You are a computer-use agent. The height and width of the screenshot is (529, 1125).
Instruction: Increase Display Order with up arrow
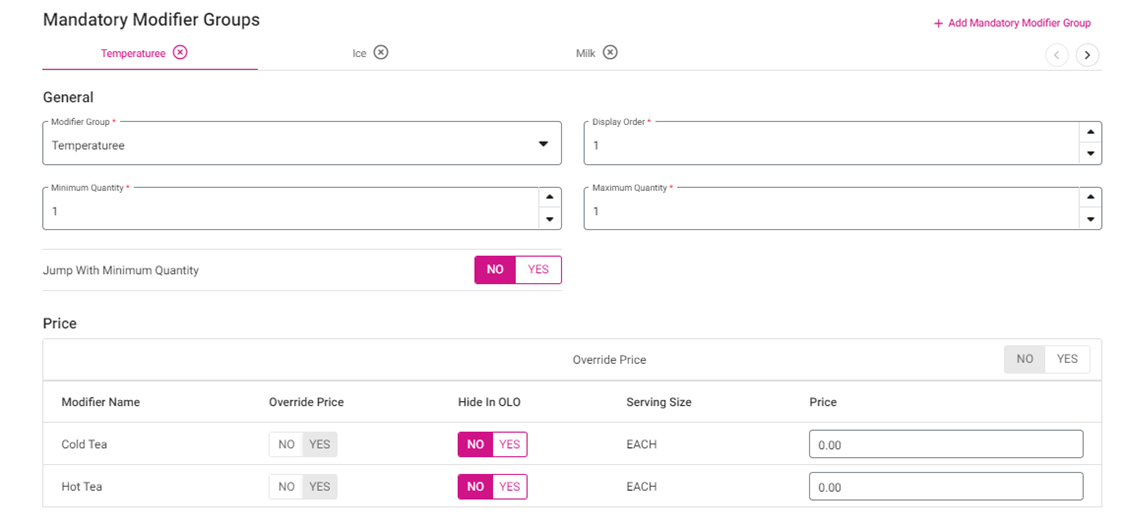pyautogui.click(x=1090, y=133)
